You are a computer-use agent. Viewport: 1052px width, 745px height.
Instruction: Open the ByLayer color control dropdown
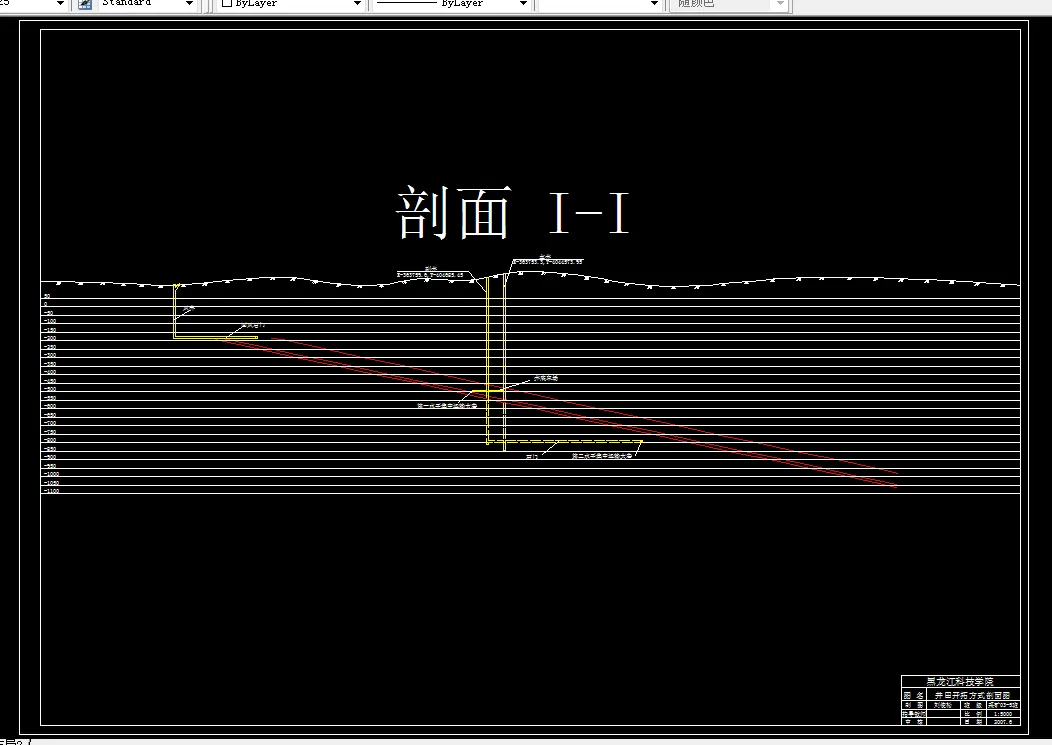coord(357,3)
